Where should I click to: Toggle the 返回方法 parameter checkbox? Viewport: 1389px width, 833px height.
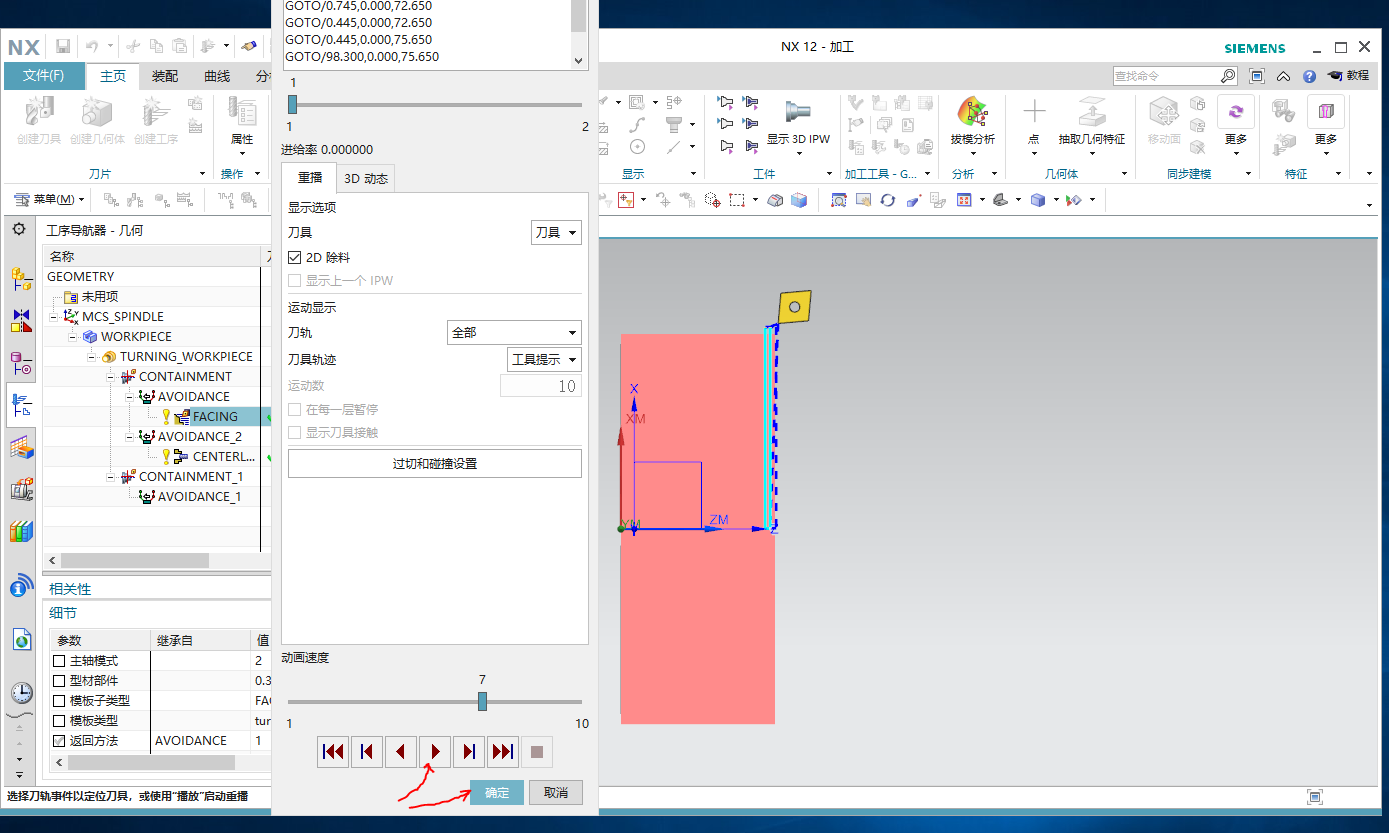[59, 741]
